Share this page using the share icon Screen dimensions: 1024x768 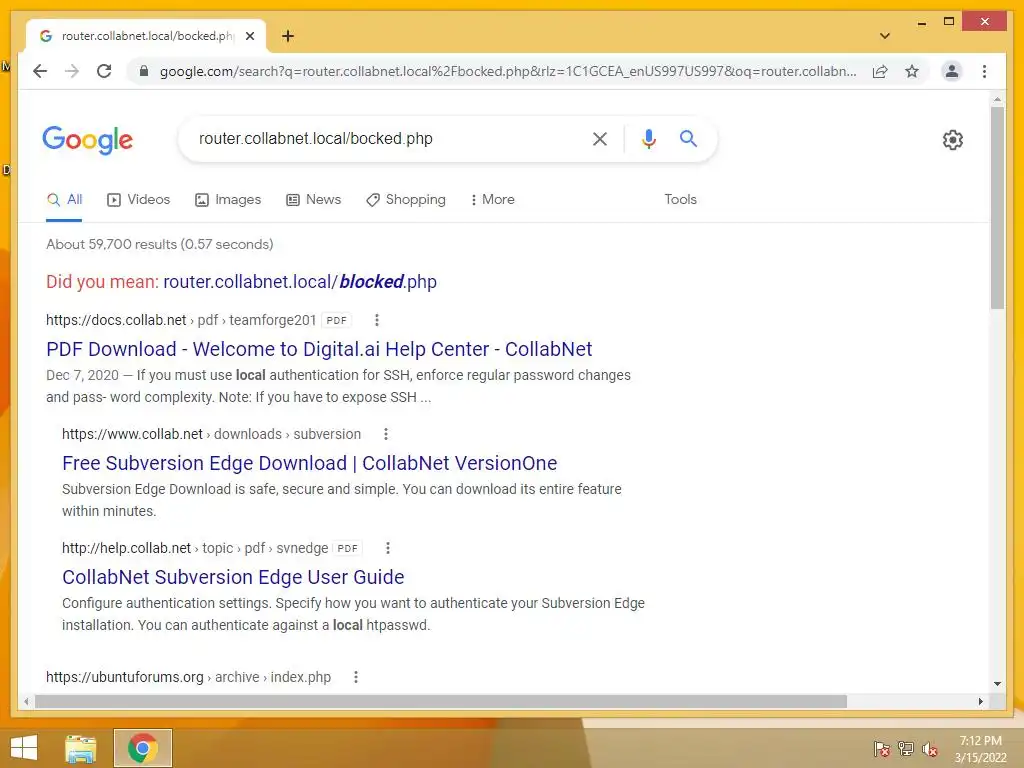(880, 71)
